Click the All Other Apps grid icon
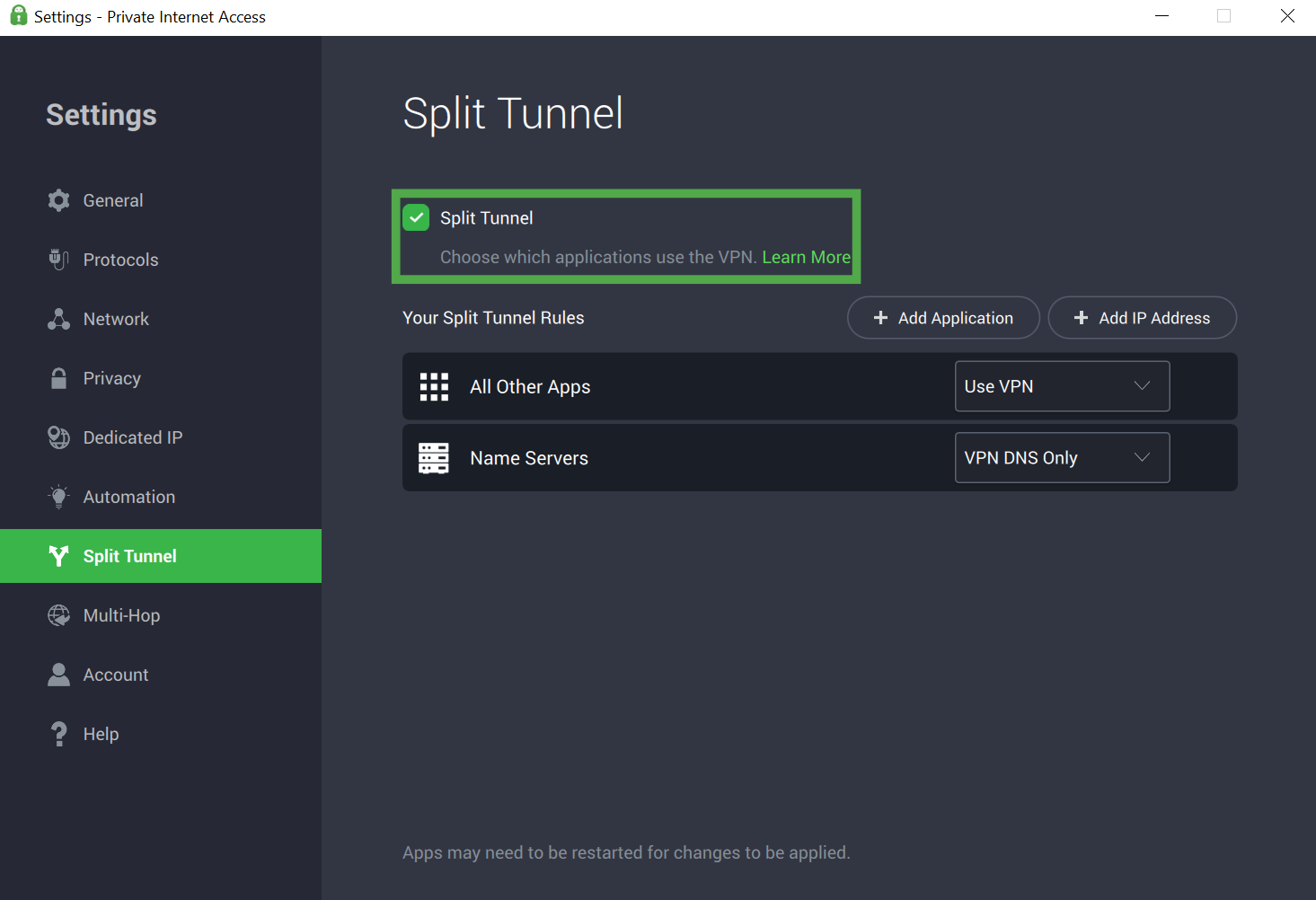Screen dimensions: 1316x900 [434, 386]
